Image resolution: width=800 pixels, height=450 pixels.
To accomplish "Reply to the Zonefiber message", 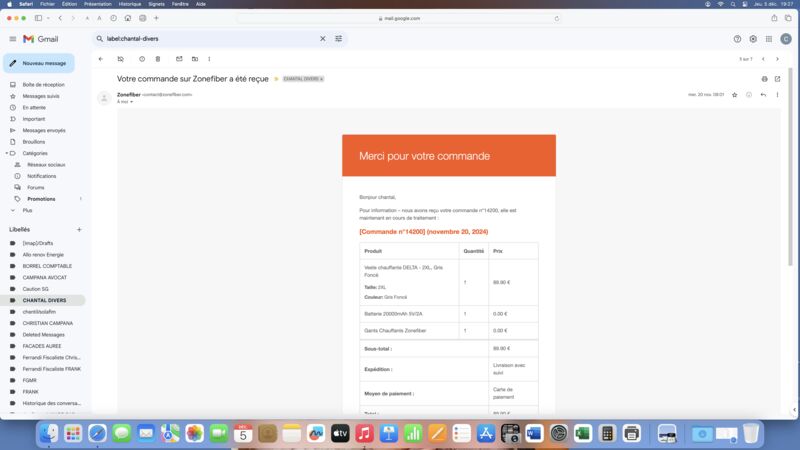I will point(763,95).
